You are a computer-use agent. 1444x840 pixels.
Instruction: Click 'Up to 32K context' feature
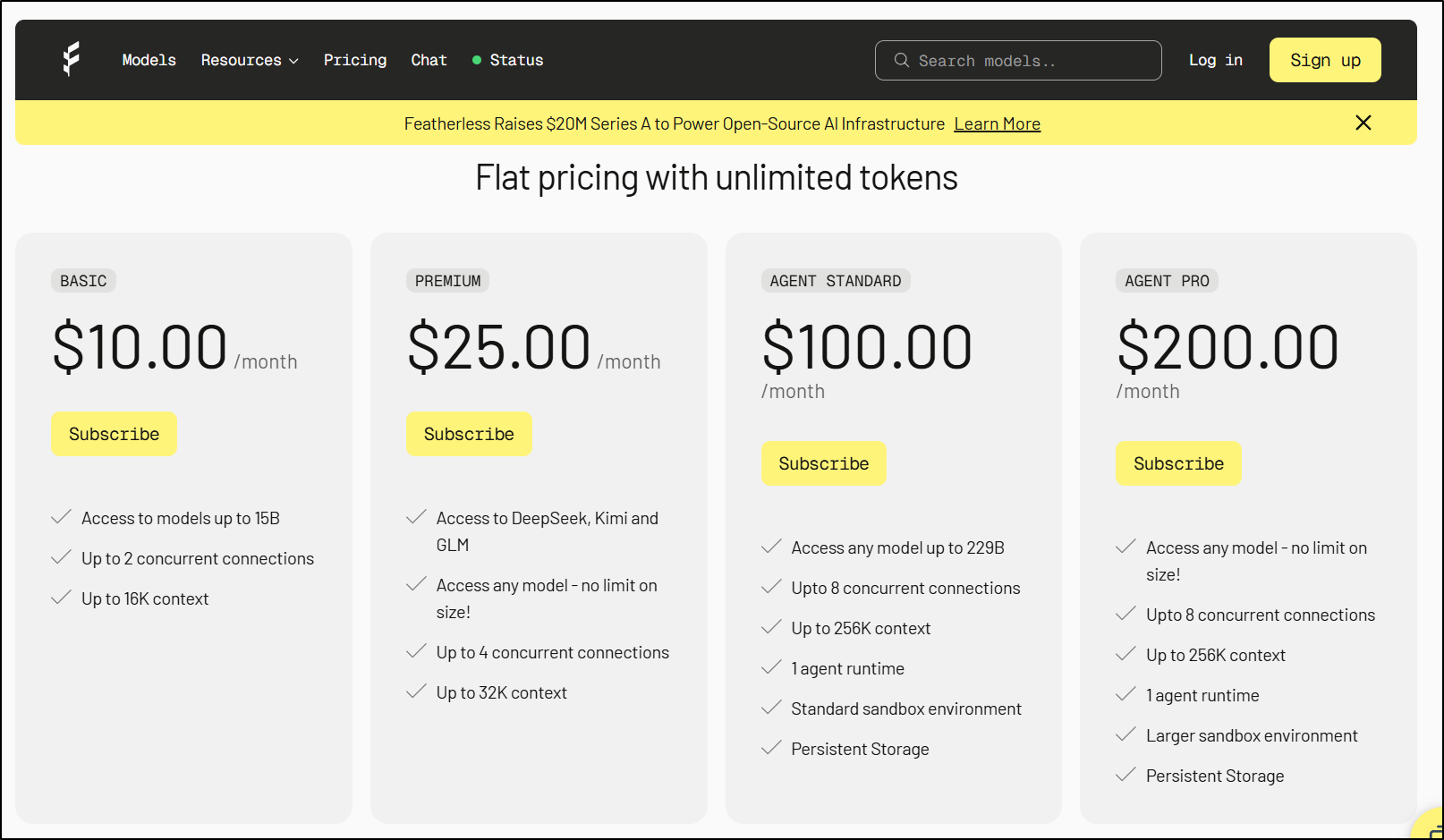502,692
